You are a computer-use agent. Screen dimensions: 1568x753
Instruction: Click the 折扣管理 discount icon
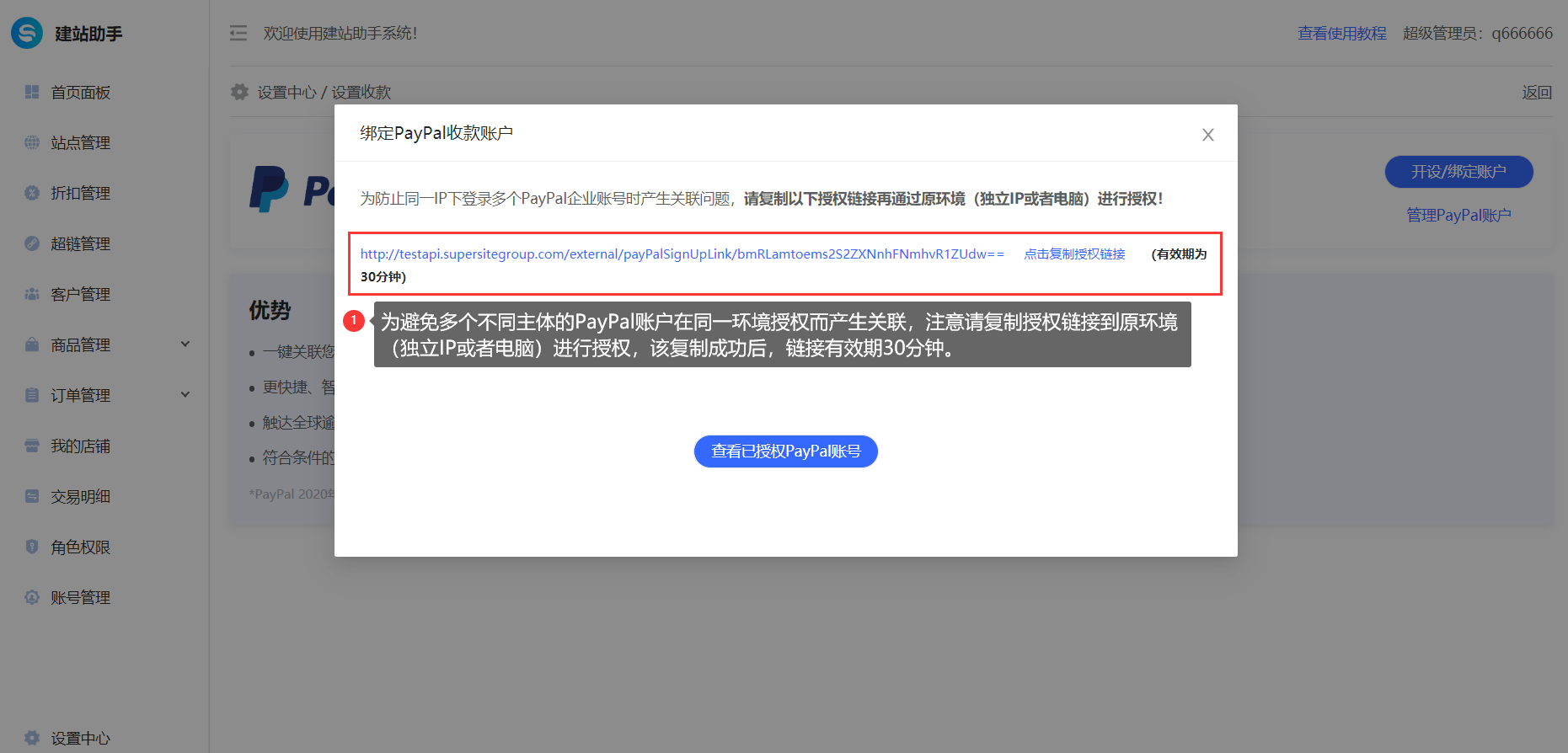coord(32,193)
